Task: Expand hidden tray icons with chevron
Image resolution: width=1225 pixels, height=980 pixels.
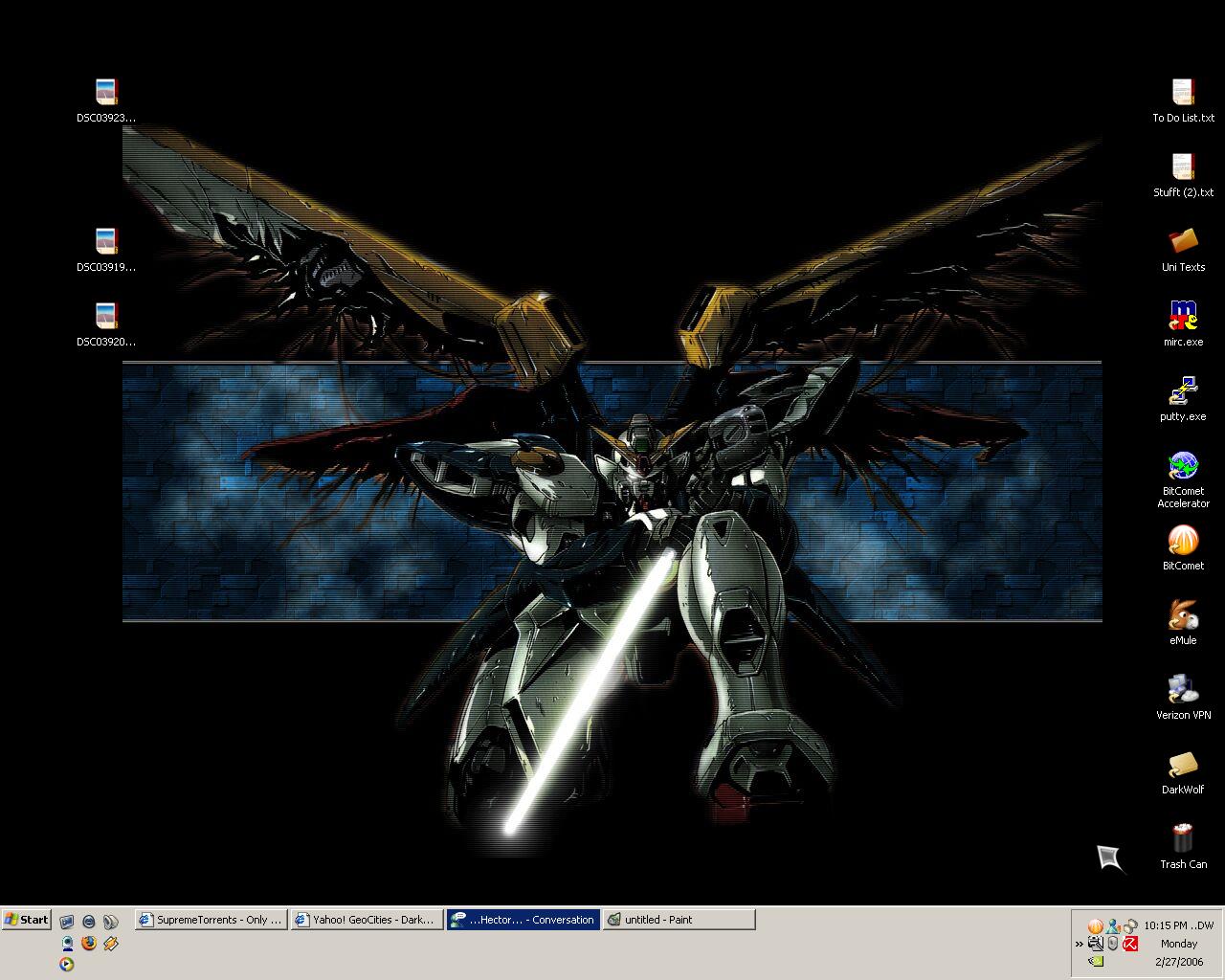Action: (1080, 944)
